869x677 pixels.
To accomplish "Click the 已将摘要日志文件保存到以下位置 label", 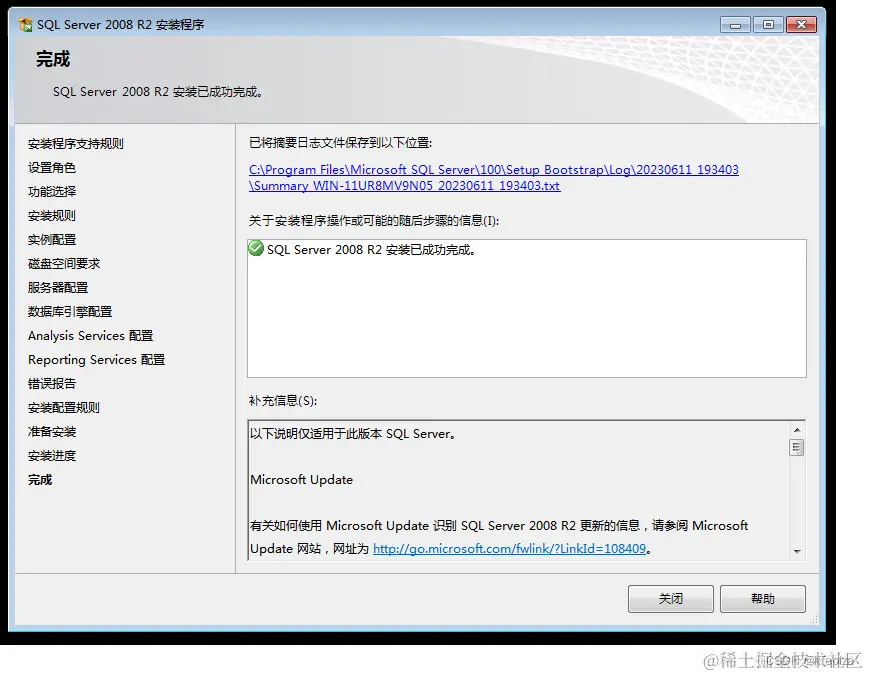I will (340, 143).
